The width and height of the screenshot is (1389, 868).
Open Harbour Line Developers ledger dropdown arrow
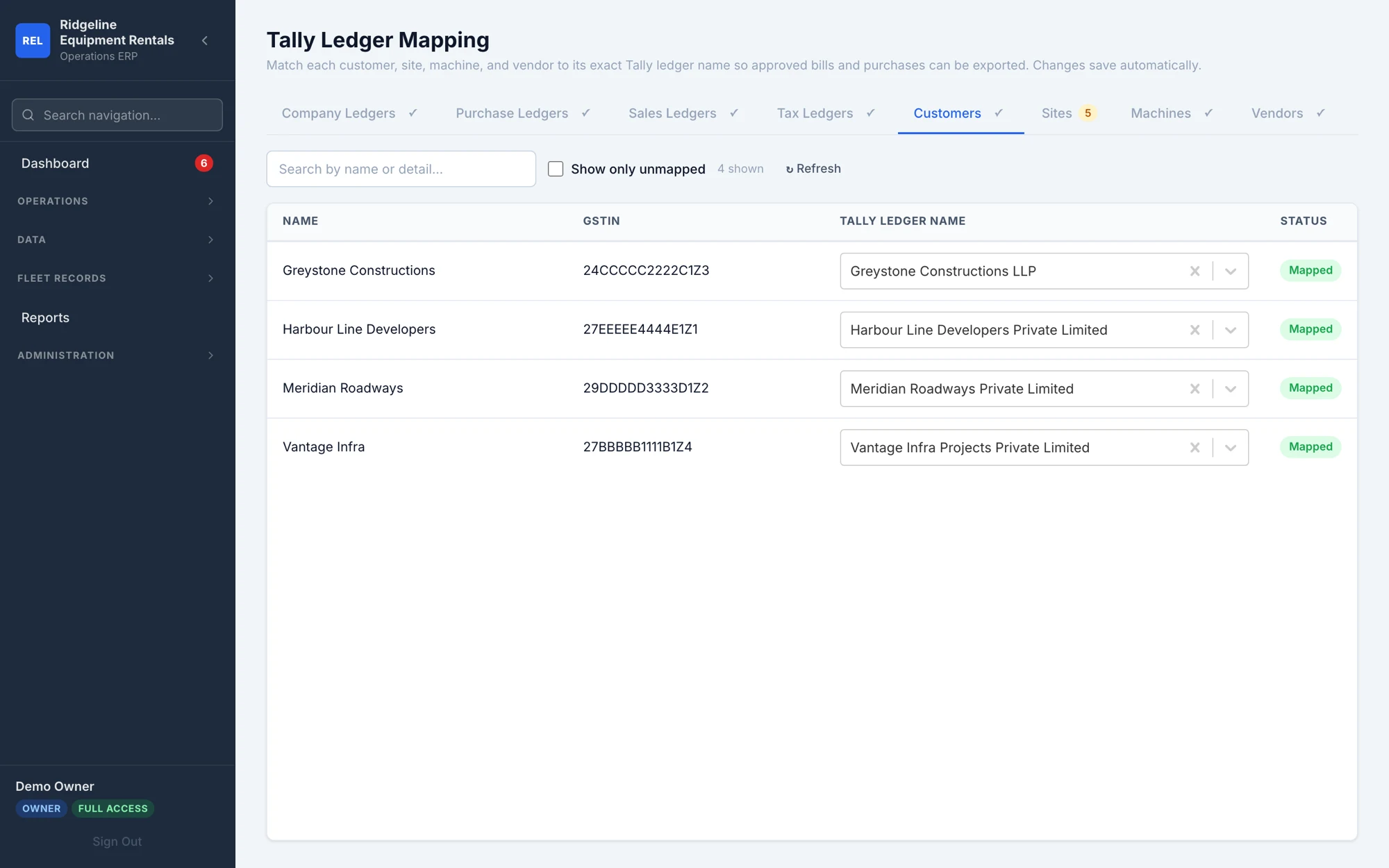(x=1231, y=330)
